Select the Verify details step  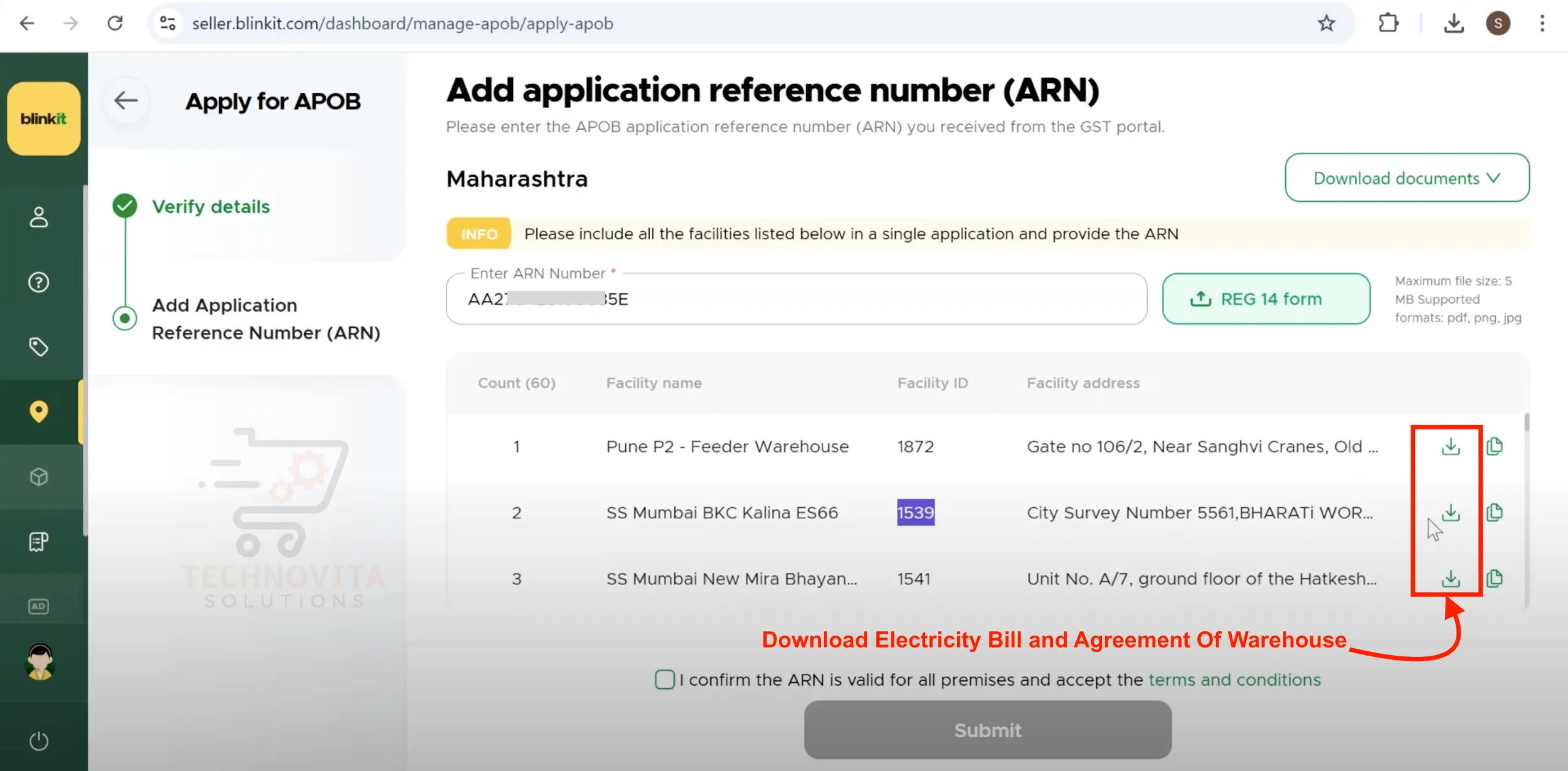pos(211,206)
